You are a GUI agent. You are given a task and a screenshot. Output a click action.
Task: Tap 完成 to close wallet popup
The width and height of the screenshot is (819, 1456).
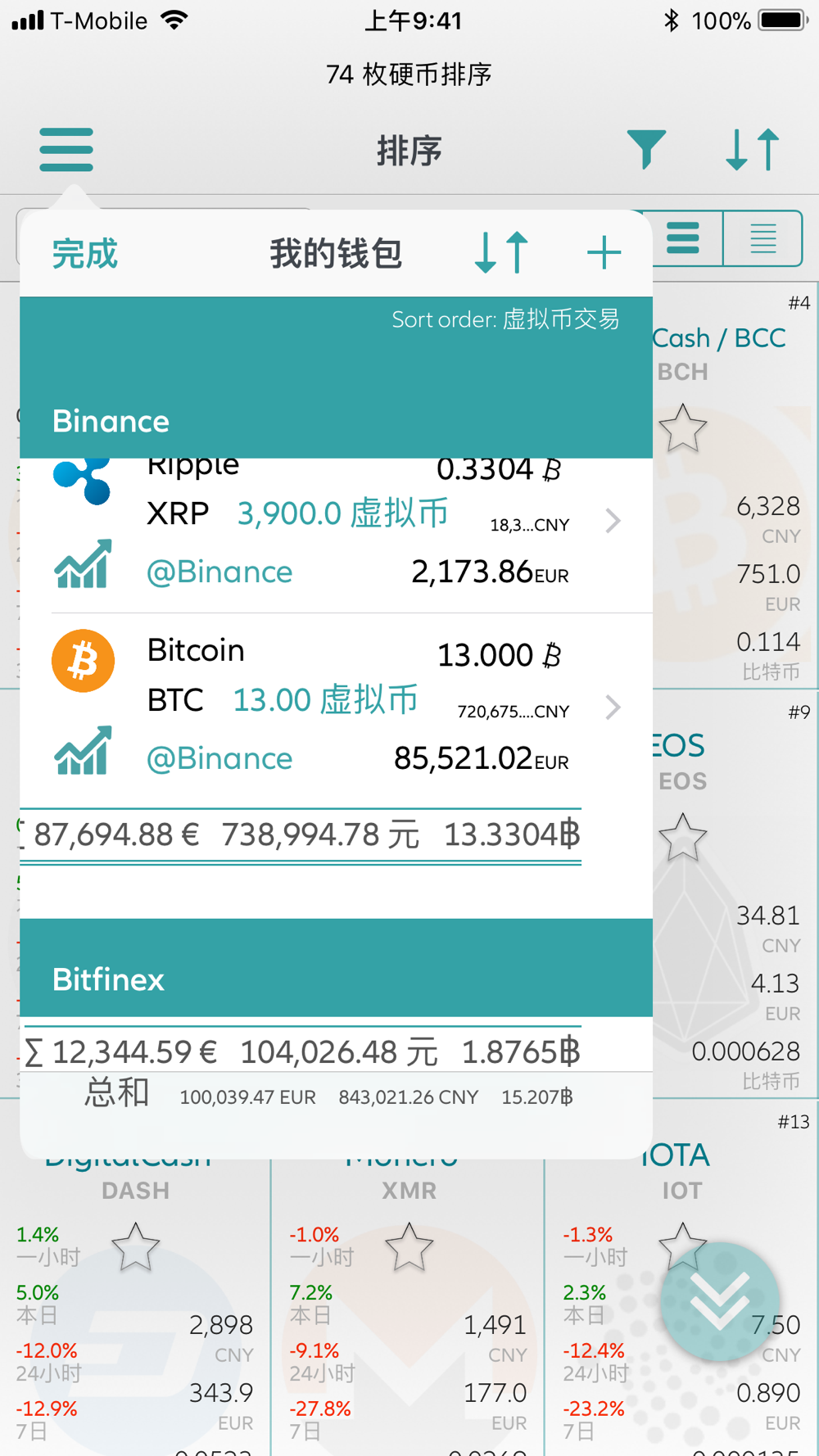(85, 254)
